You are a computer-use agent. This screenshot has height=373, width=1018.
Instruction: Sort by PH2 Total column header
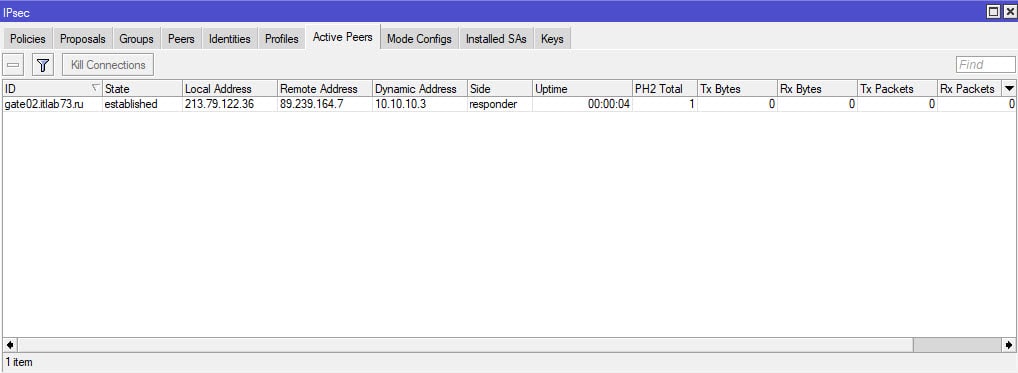(665, 88)
